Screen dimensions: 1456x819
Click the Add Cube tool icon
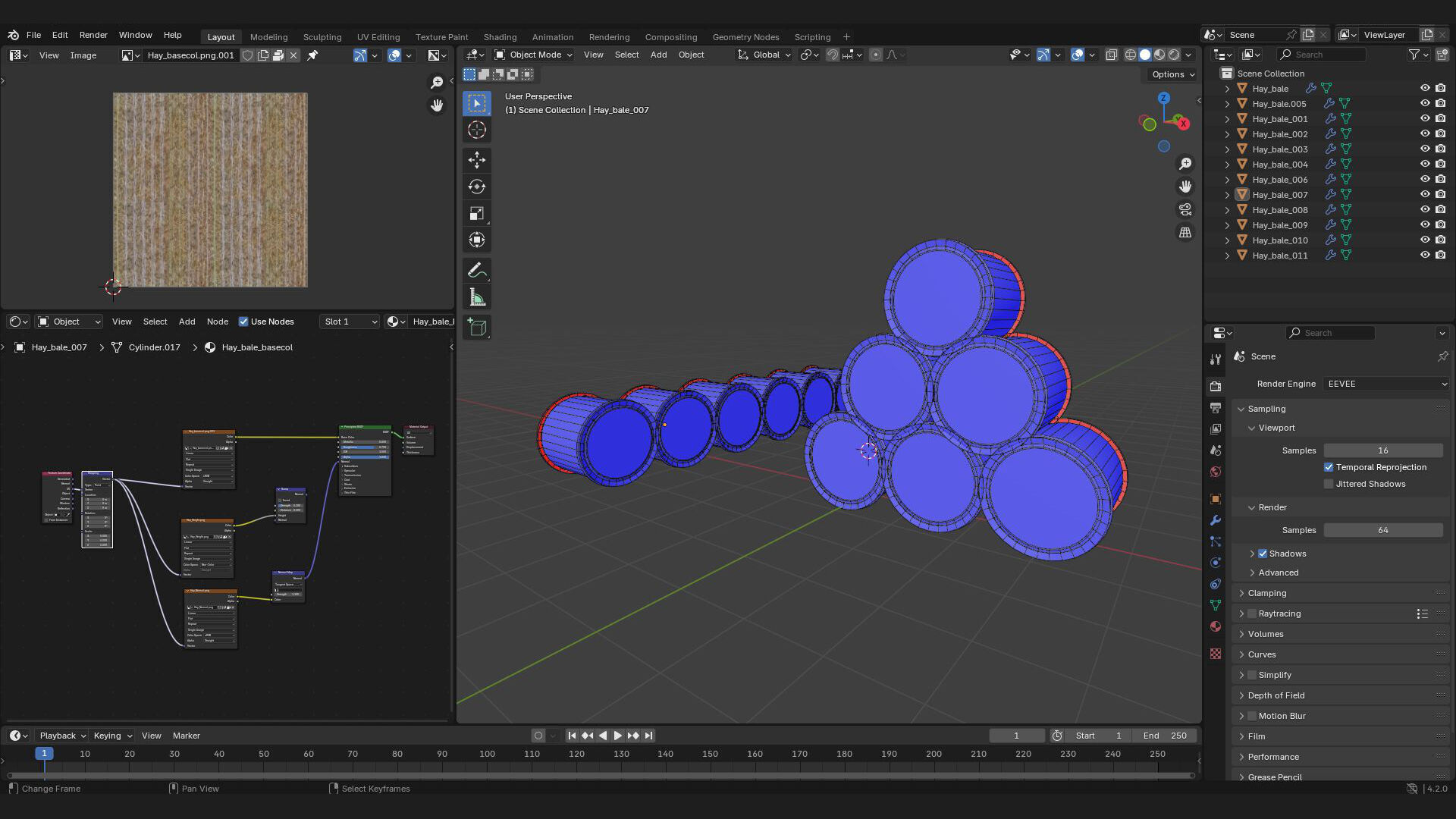[476, 327]
